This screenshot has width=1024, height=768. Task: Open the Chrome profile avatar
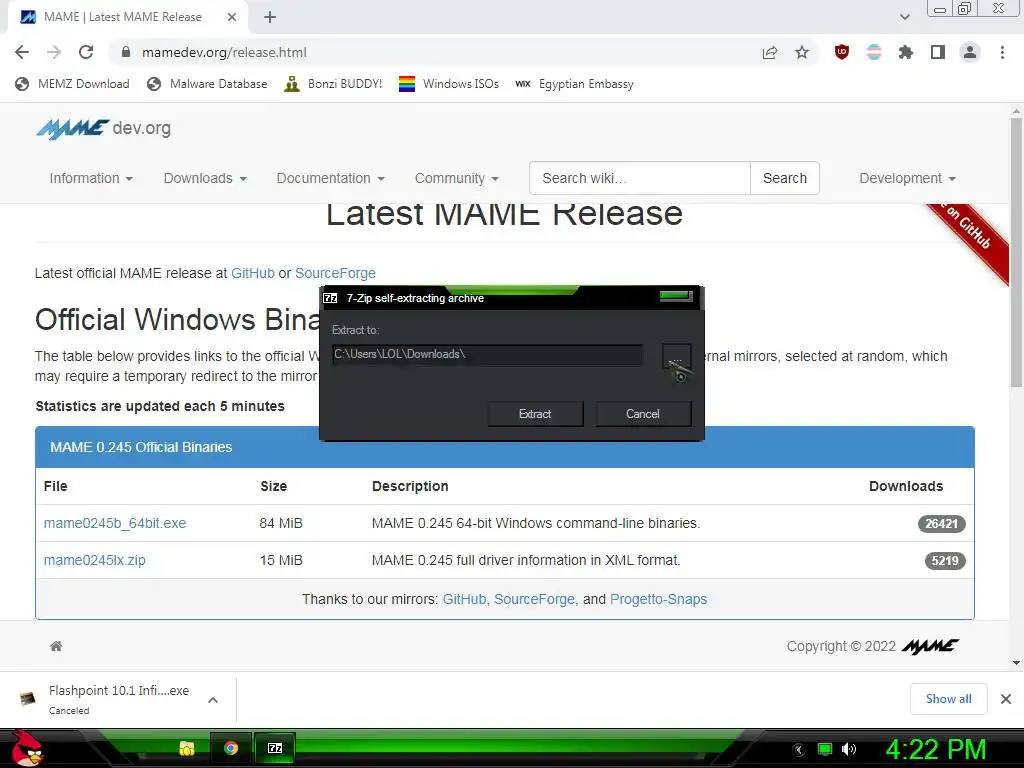(970, 52)
